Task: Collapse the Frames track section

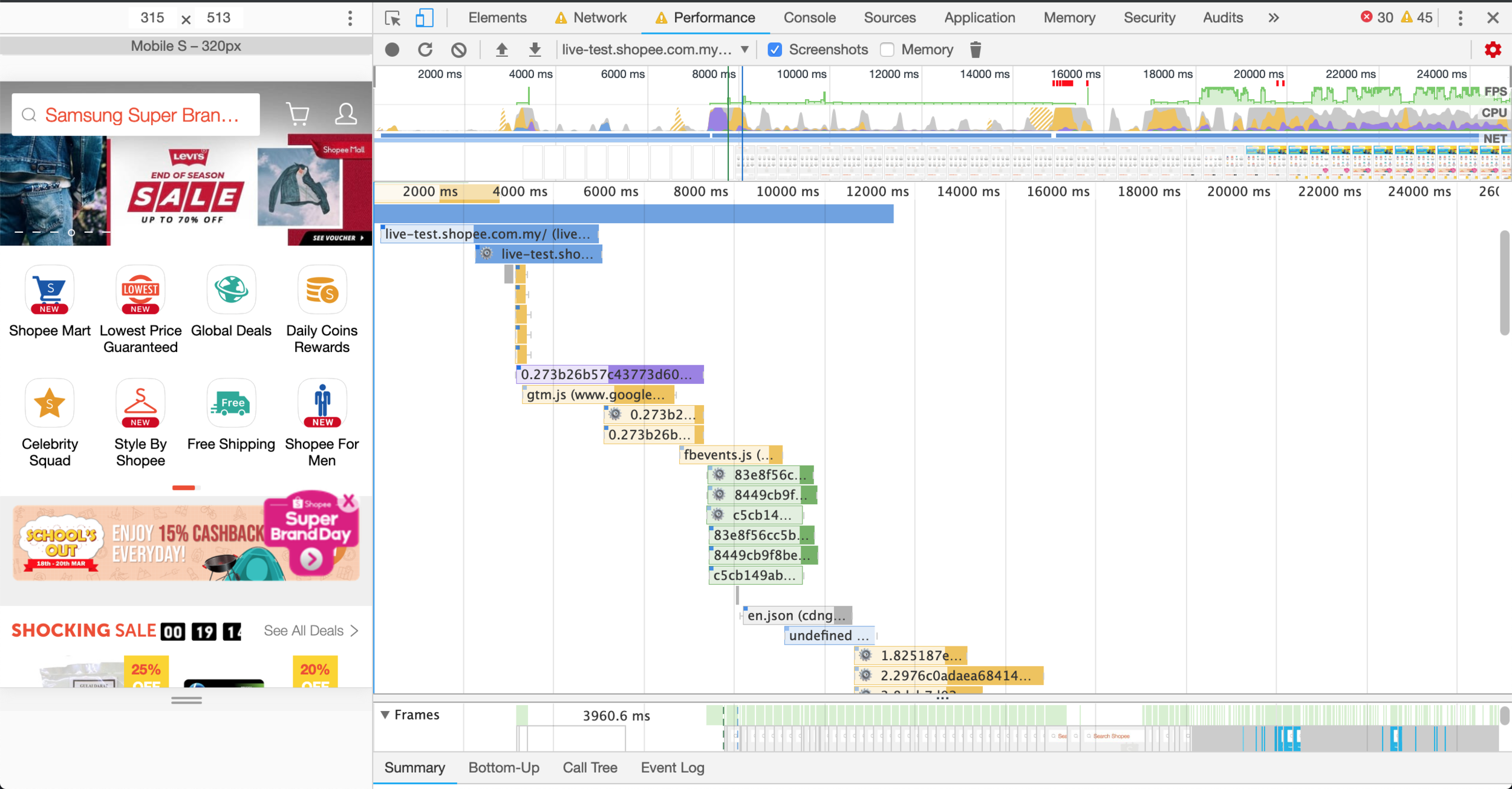Action: [x=385, y=715]
